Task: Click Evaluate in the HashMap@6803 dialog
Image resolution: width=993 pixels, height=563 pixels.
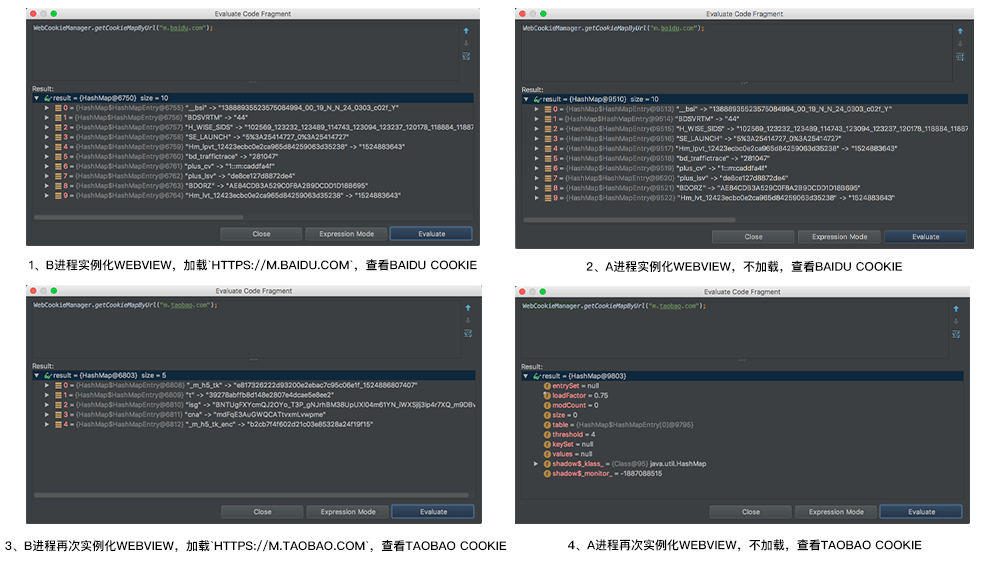Action: coord(433,512)
